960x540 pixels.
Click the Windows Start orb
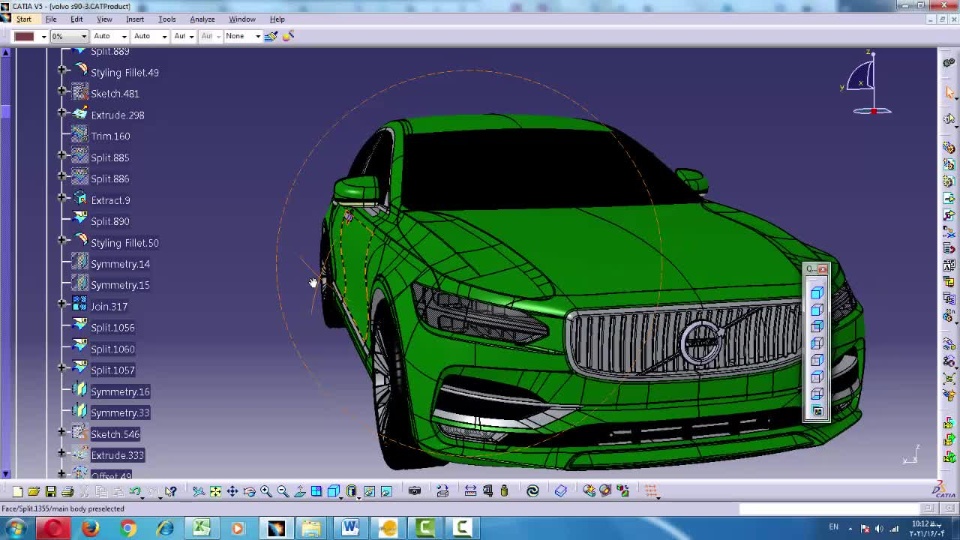(15, 528)
